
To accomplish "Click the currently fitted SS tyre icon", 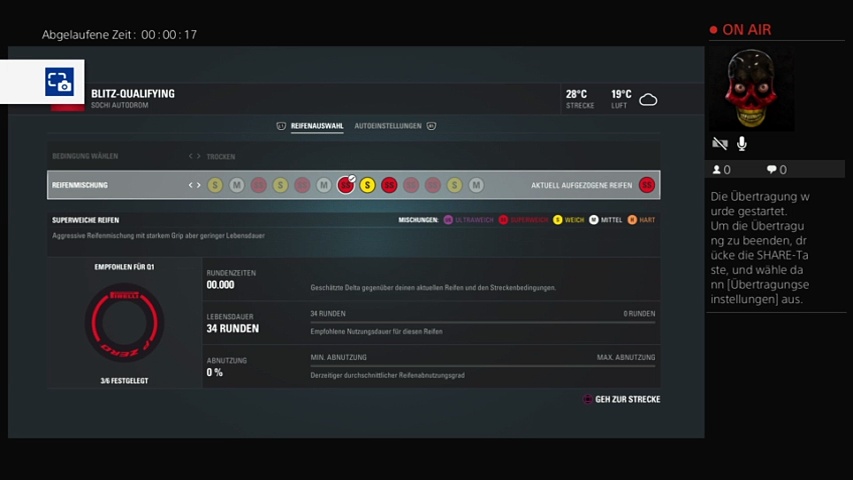I will pyautogui.click(x=646, y=185).
